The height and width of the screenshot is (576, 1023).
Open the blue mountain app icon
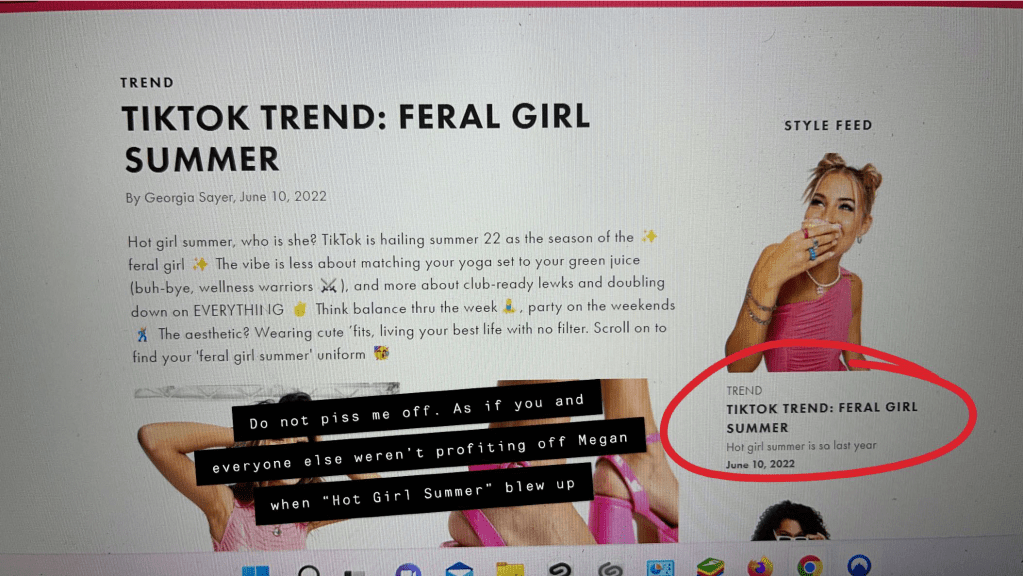(x=859, y=565)
